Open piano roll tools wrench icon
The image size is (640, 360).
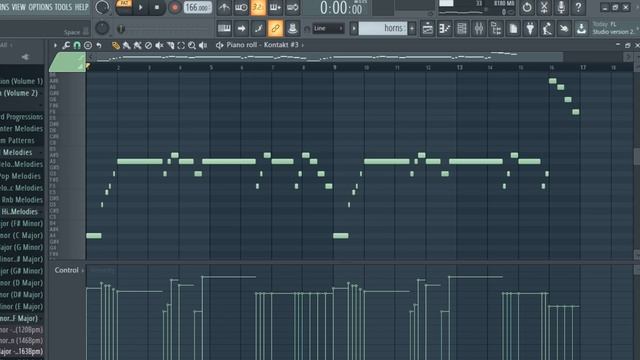click(x=66, y=45)
